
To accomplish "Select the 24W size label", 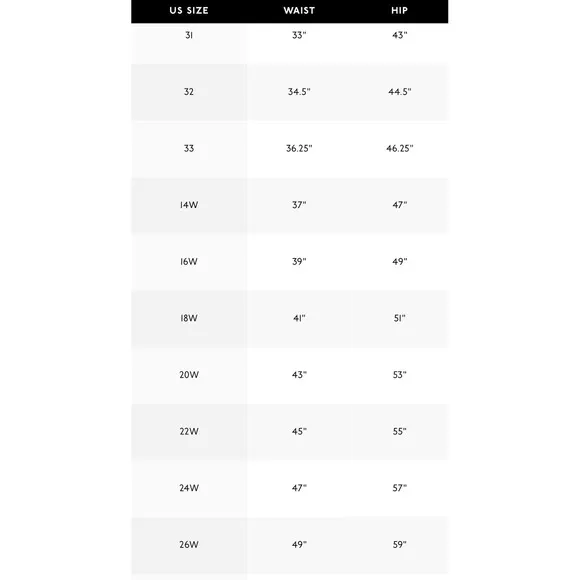I will [189, 488].
